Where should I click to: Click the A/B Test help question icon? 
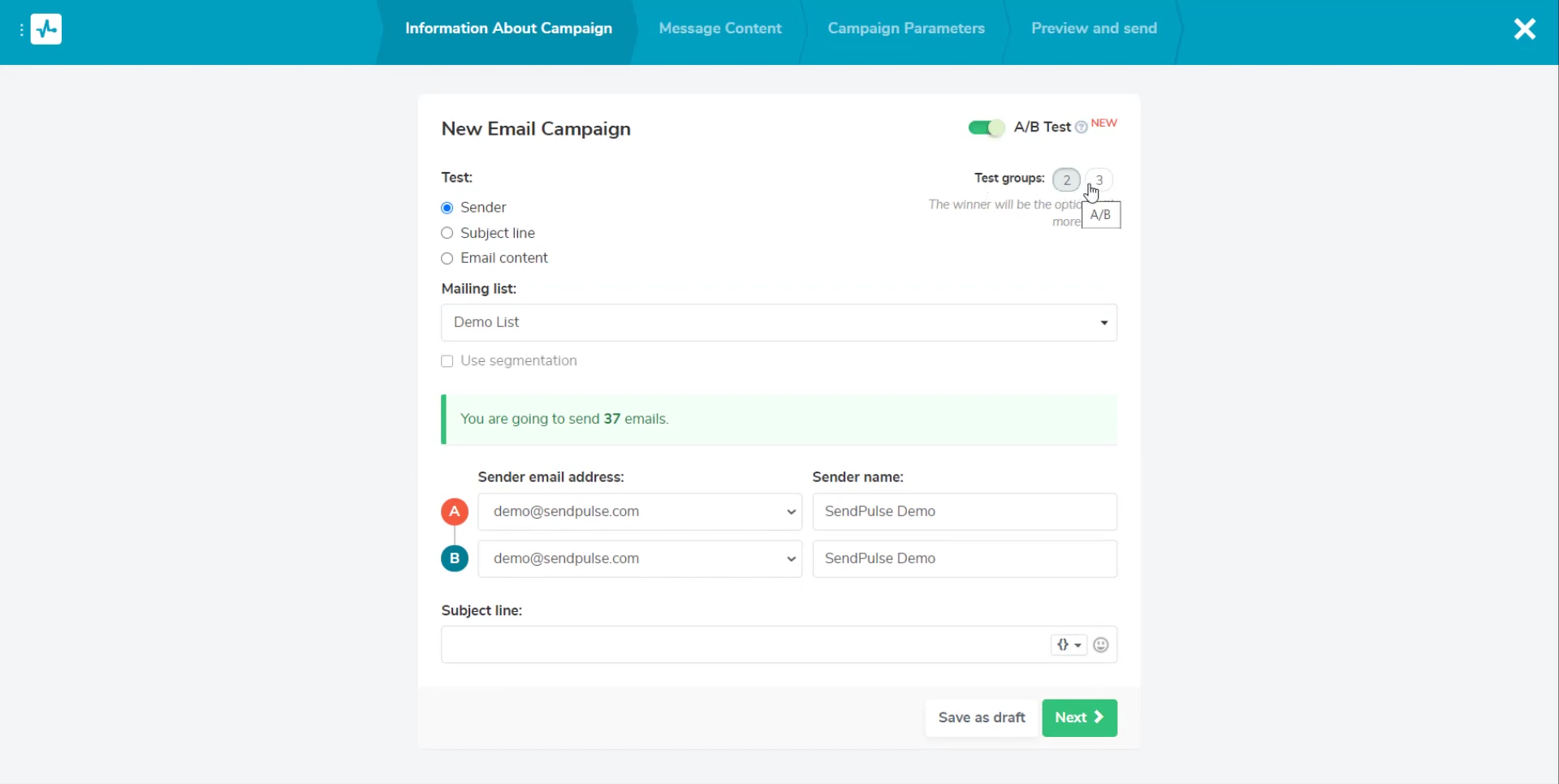point(1082,127)
